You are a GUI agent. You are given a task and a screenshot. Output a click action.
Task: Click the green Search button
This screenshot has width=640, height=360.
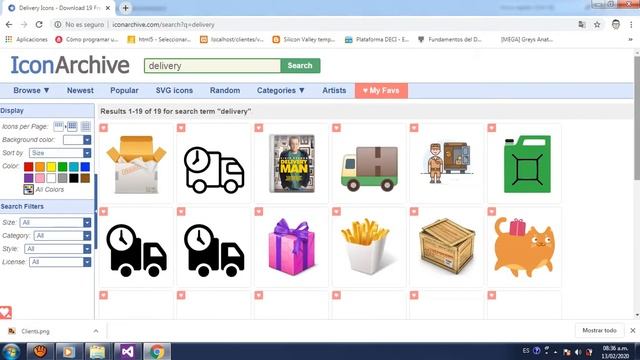(300, 66)
